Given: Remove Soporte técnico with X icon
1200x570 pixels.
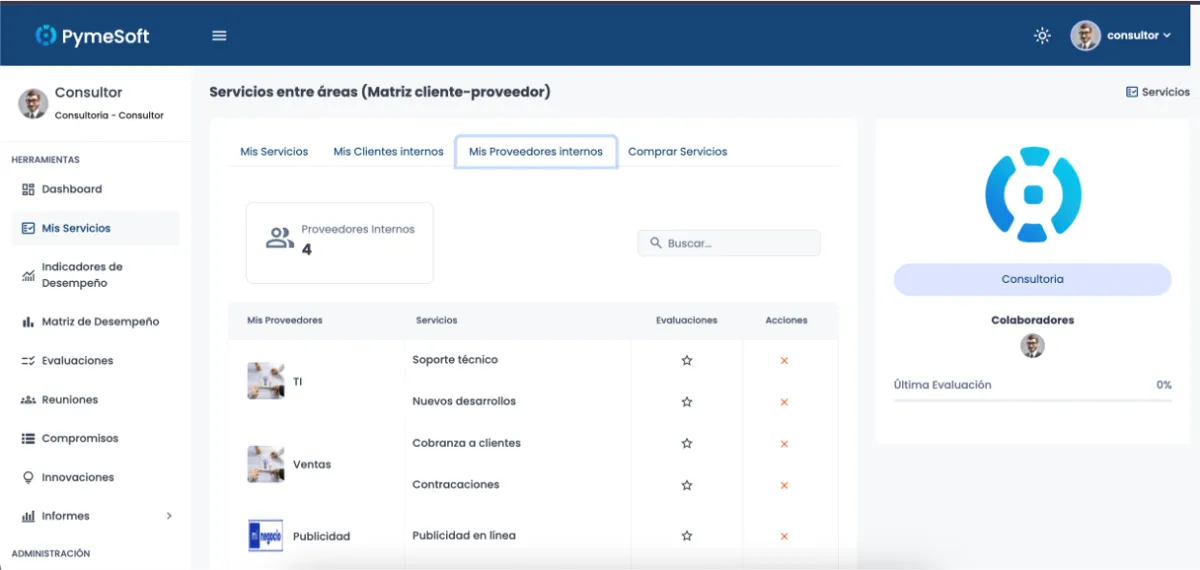Looking at the screenshot, I should coord(784,360).
